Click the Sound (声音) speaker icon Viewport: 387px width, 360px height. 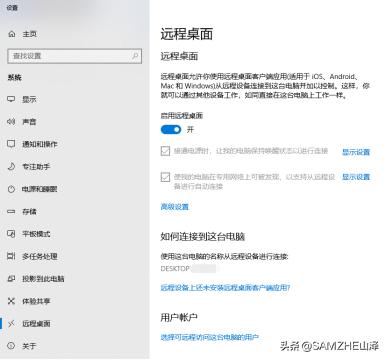[x=11, y=122]
